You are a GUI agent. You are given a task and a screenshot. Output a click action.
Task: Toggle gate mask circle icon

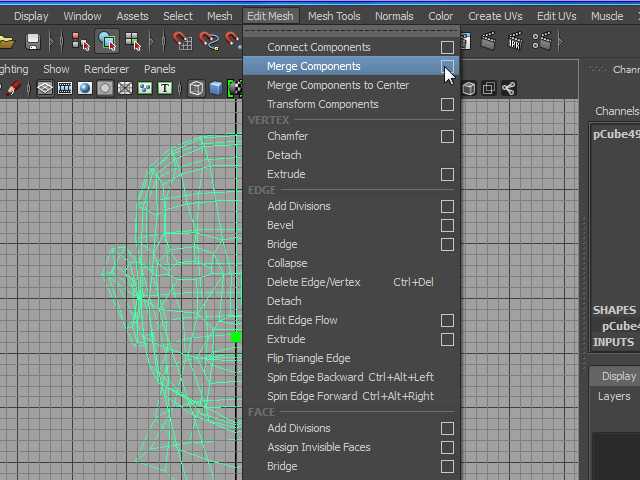[105, 88]
